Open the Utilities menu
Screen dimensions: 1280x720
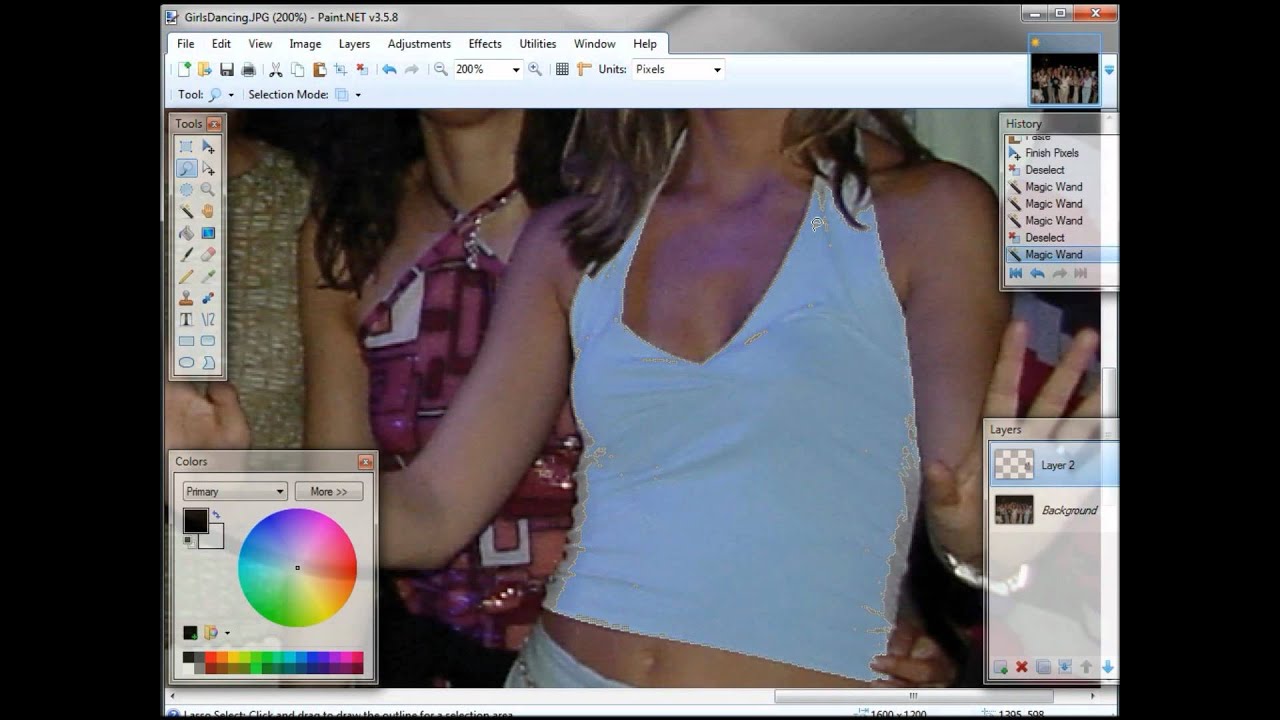pyautogui.click(x=537, y=44)
